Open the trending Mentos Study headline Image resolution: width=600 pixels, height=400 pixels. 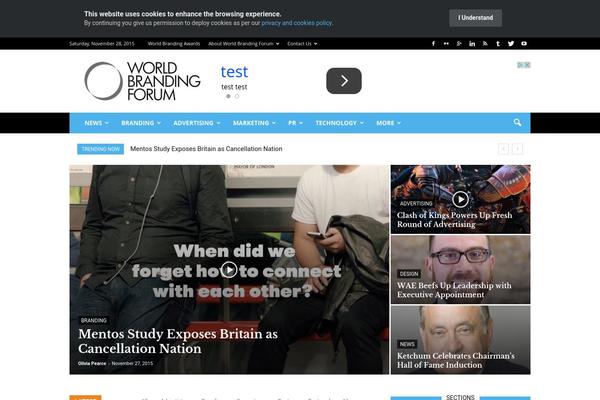tap(206, 149)
